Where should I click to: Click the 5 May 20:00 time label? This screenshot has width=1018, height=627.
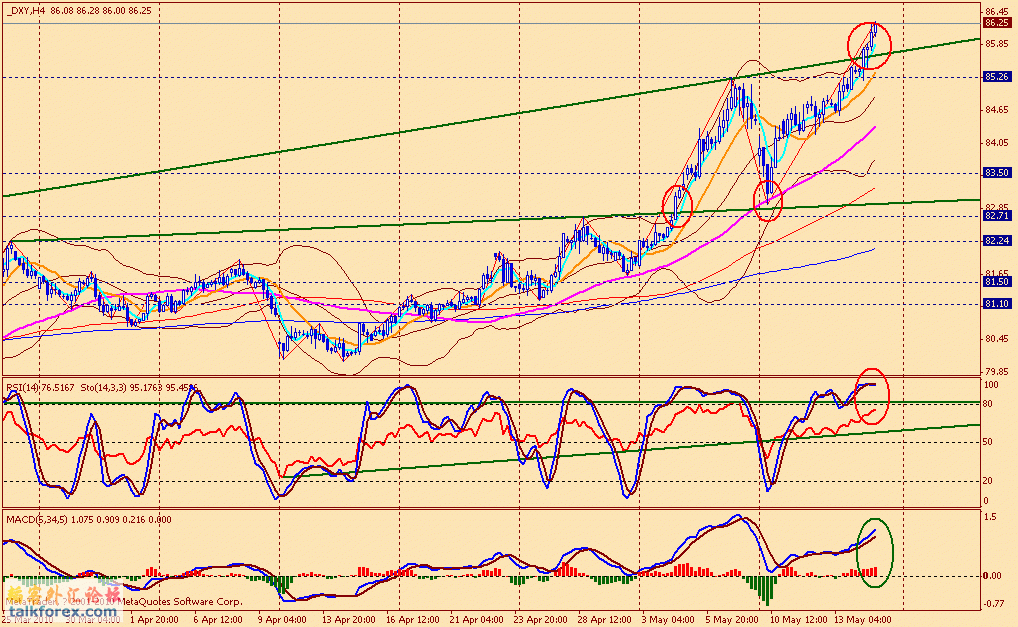click(732, 619)
